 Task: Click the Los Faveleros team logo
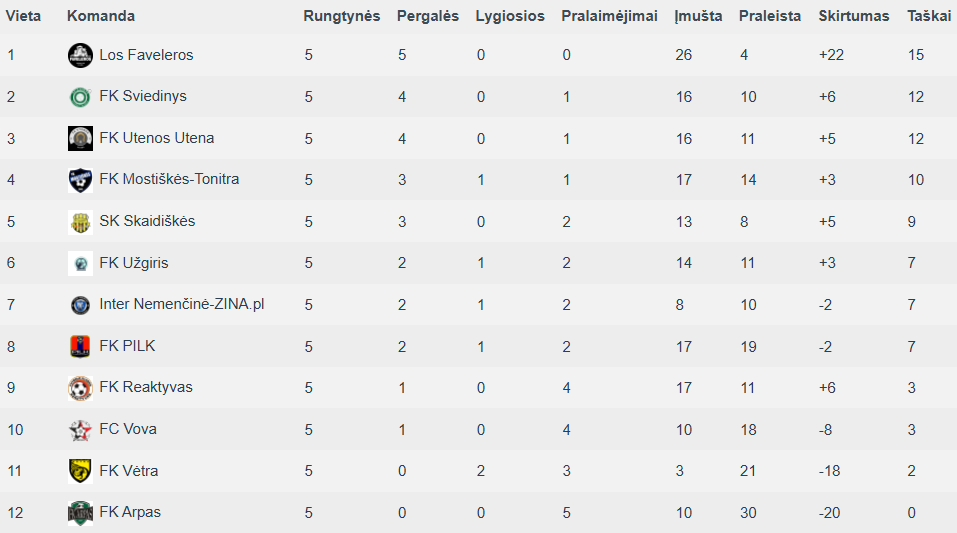click(x=80, y=56)
